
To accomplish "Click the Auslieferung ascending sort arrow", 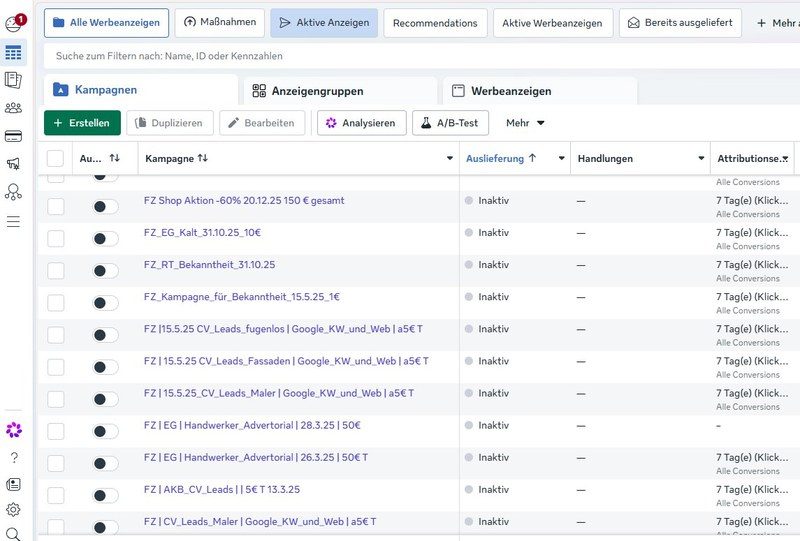I will pyautogui.click(x=533, y=158).
